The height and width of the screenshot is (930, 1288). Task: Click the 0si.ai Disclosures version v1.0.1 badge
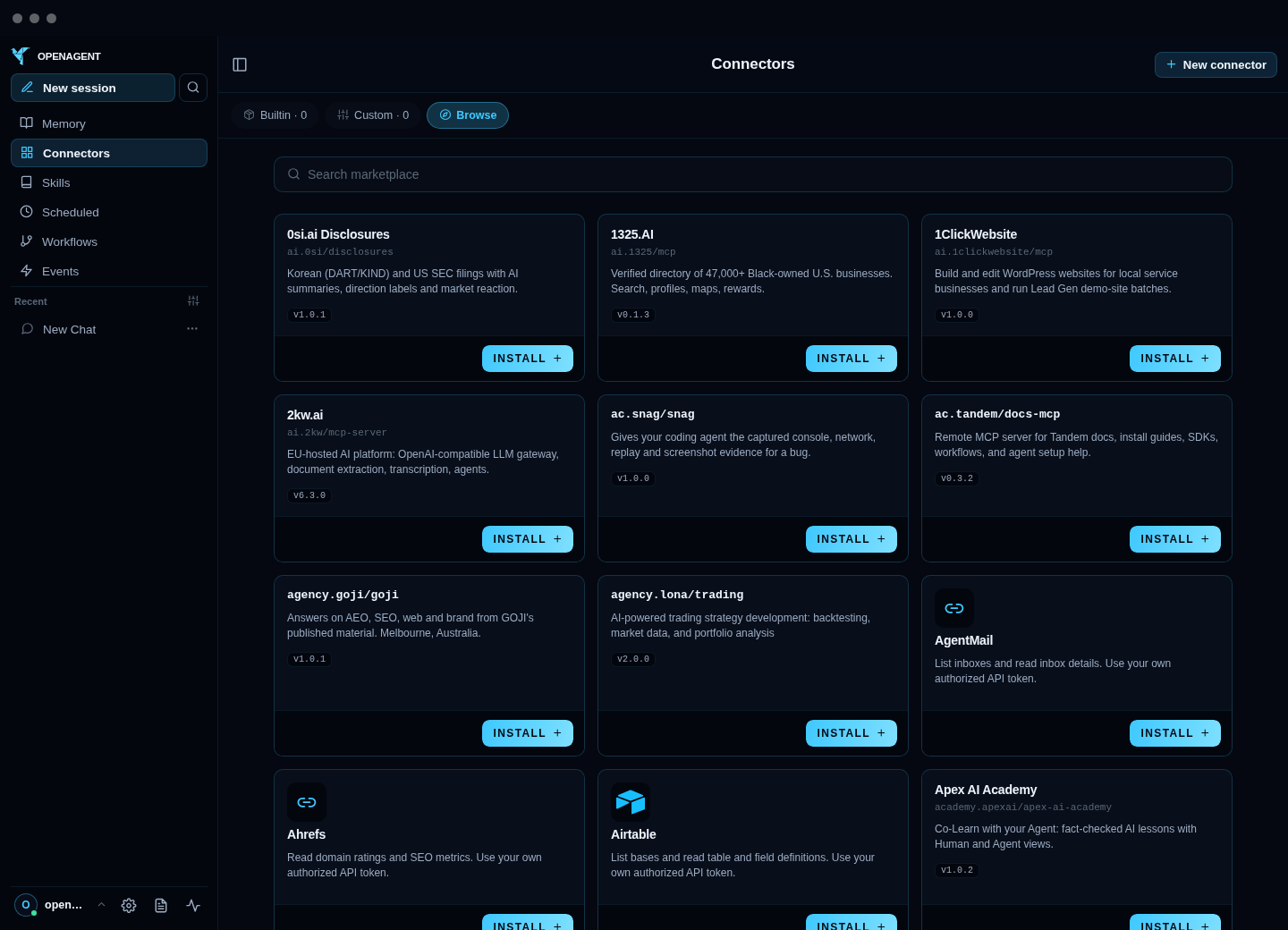click(x=309, y=315)
